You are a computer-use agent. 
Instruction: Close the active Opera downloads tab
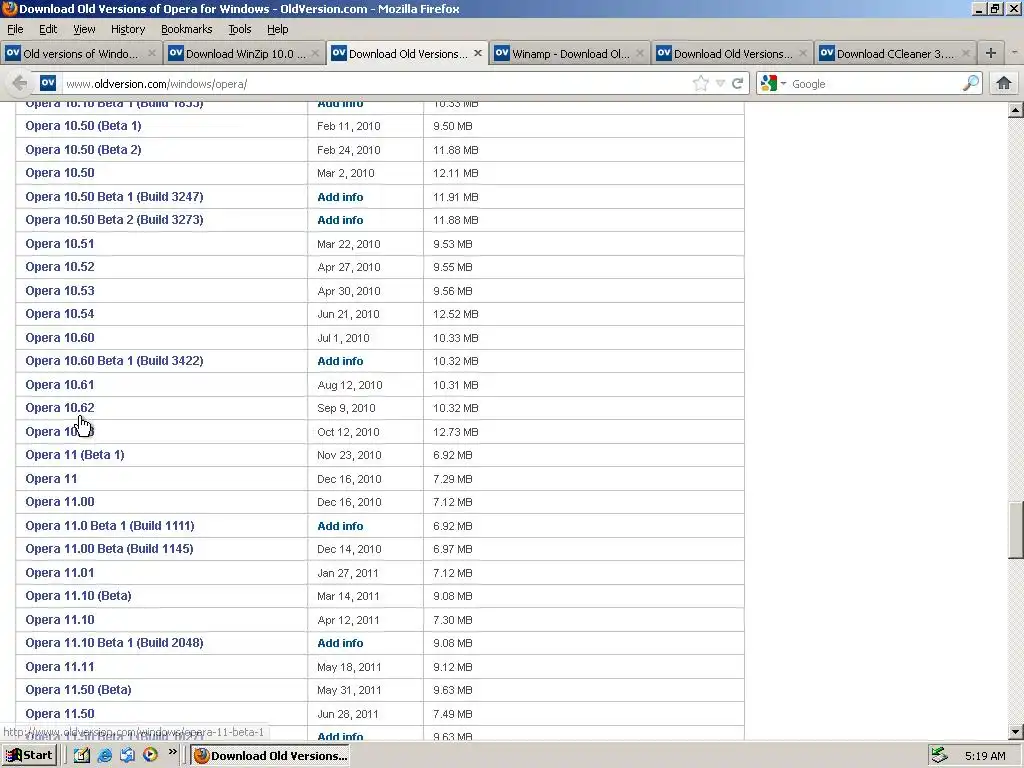(x=478, y=54)
